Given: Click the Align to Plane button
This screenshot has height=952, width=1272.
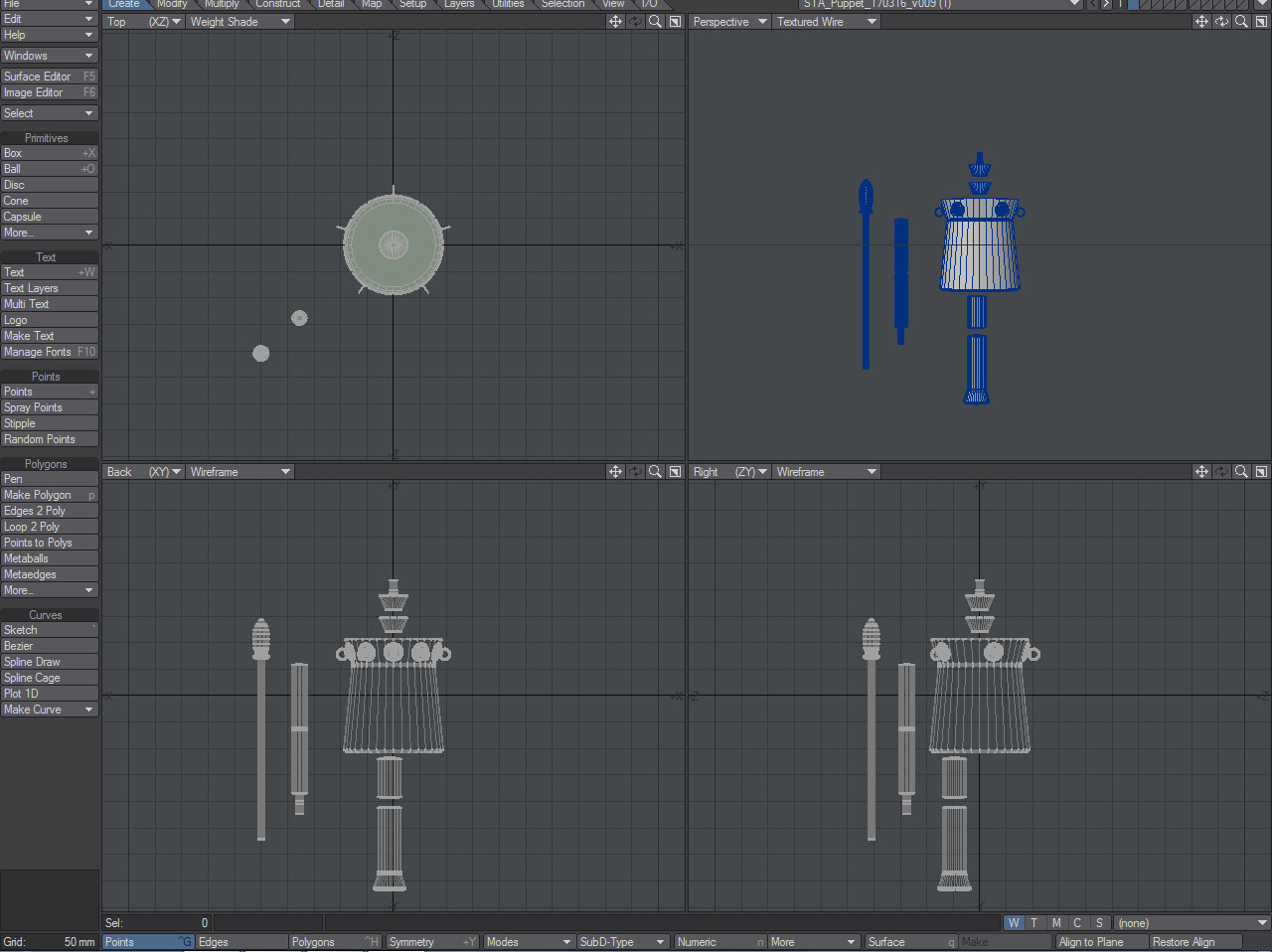Looking at the screenshot, I should pyautogui.click(x=1100, y=941).
